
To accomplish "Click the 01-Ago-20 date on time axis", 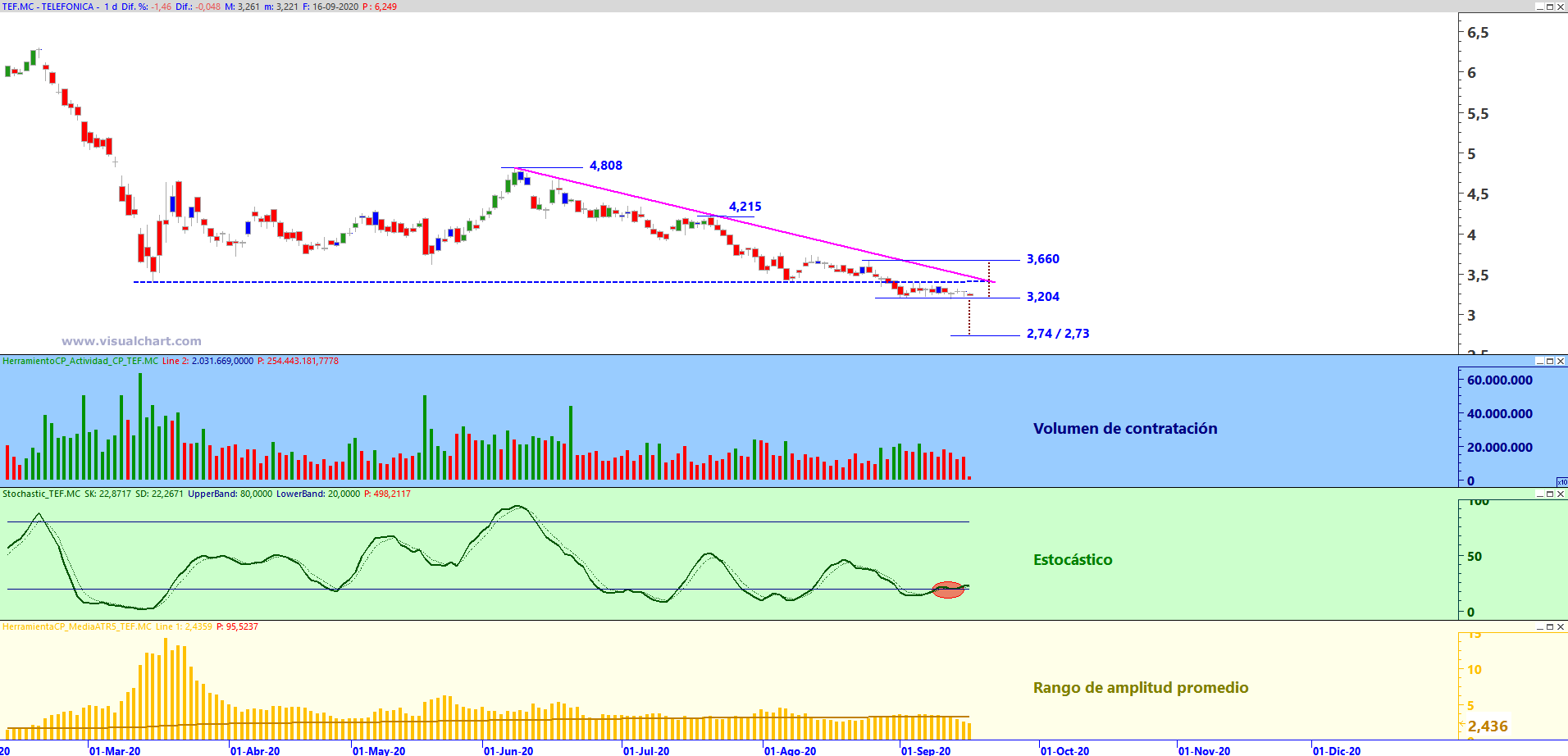I will (791, 750).
